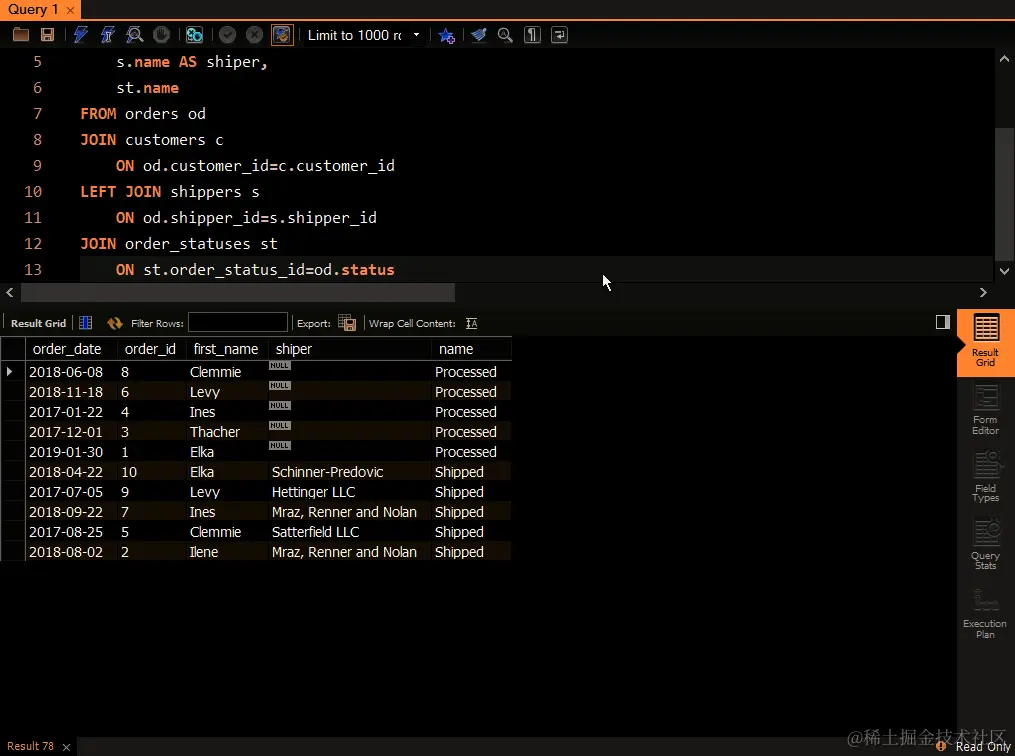
Task: Close the Result 78 tab
Action: pos(66,747)
